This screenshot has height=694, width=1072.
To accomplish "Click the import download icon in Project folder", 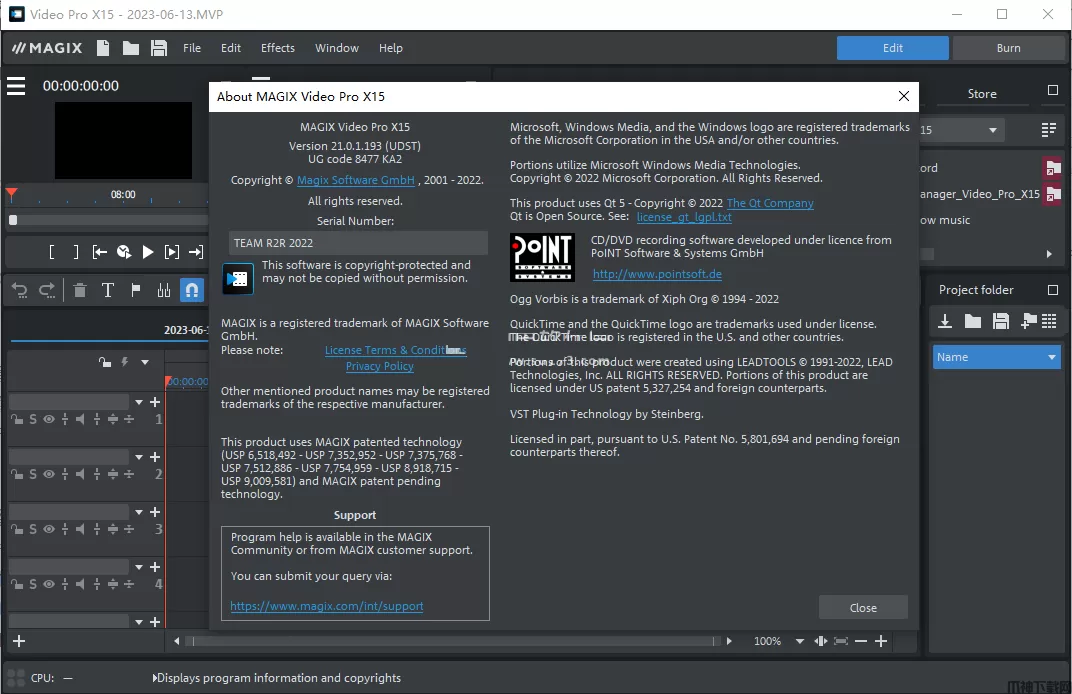I will (x=944, y=321).
